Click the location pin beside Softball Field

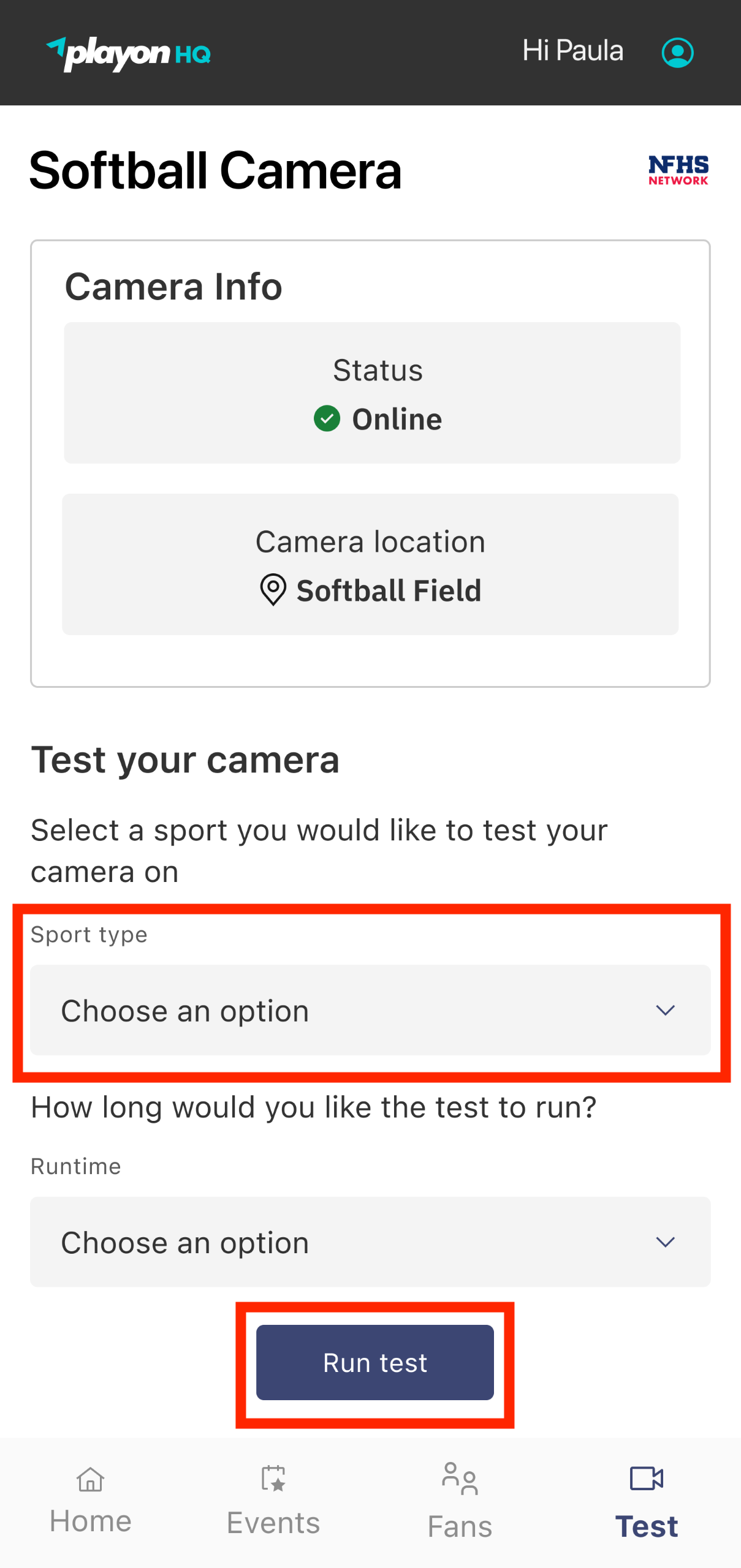pos(273,590)
